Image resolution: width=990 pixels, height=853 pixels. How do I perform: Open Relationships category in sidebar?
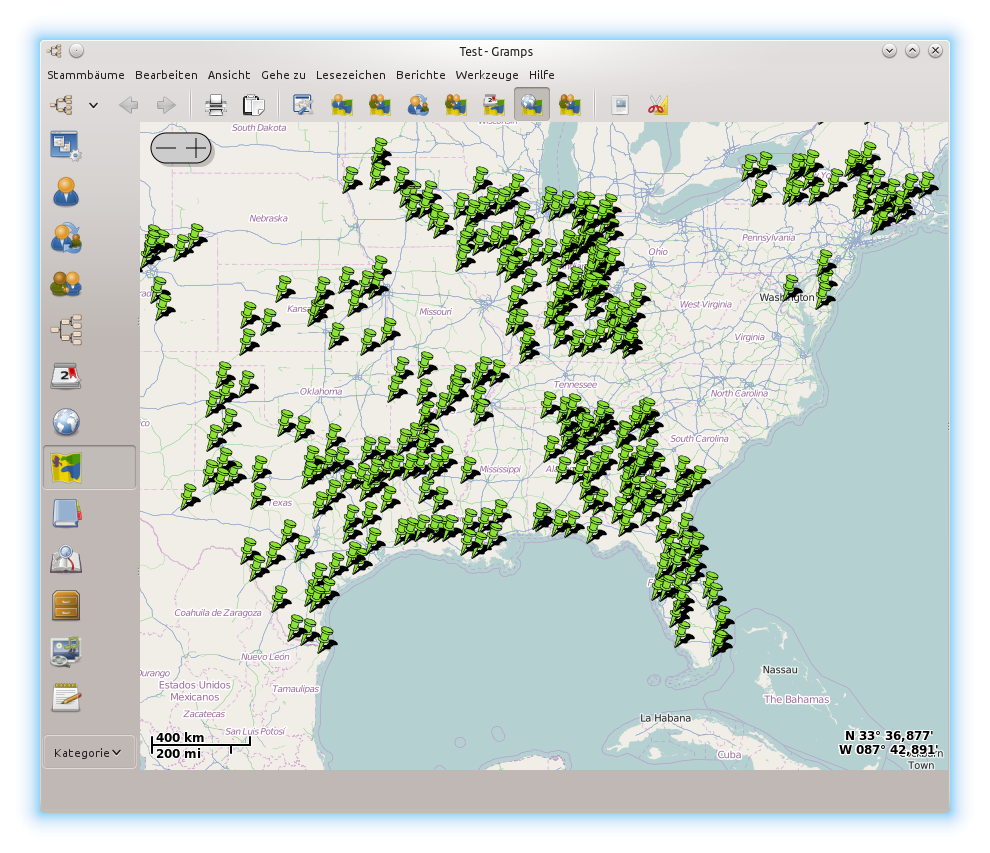tap(66, 238)
